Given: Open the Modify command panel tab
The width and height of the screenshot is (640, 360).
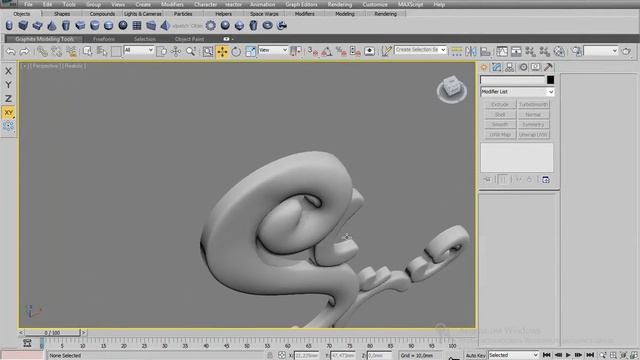Looking at the screenshot, I should coord(496,67).
